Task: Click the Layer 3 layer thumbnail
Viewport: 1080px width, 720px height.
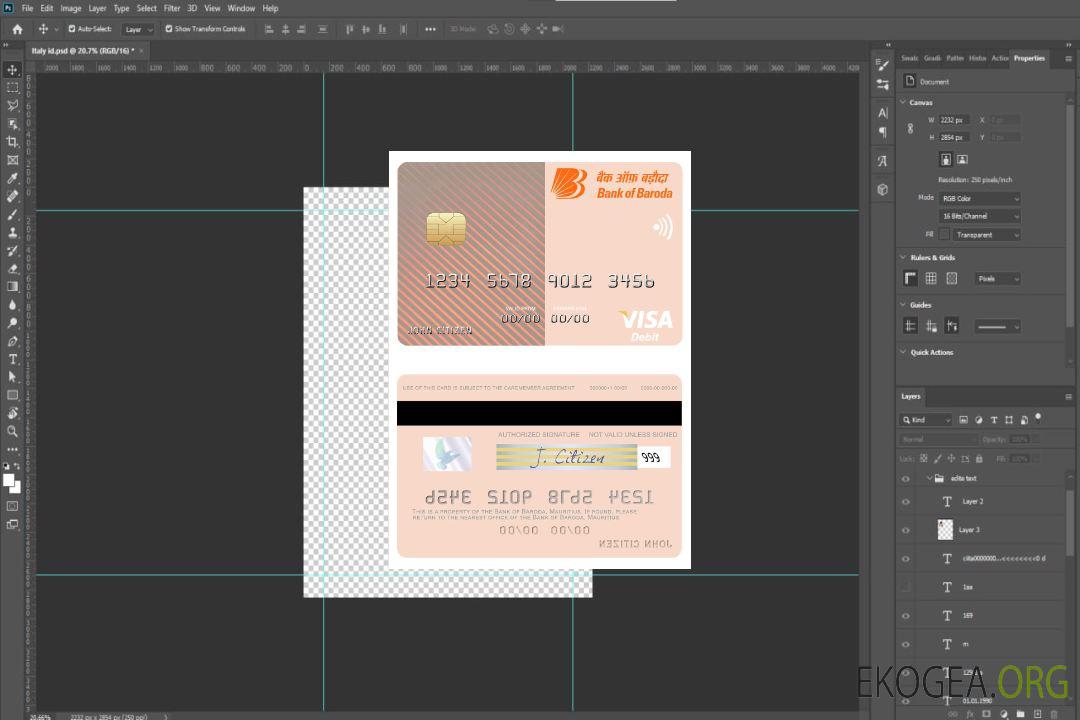Action: [946, 530]
